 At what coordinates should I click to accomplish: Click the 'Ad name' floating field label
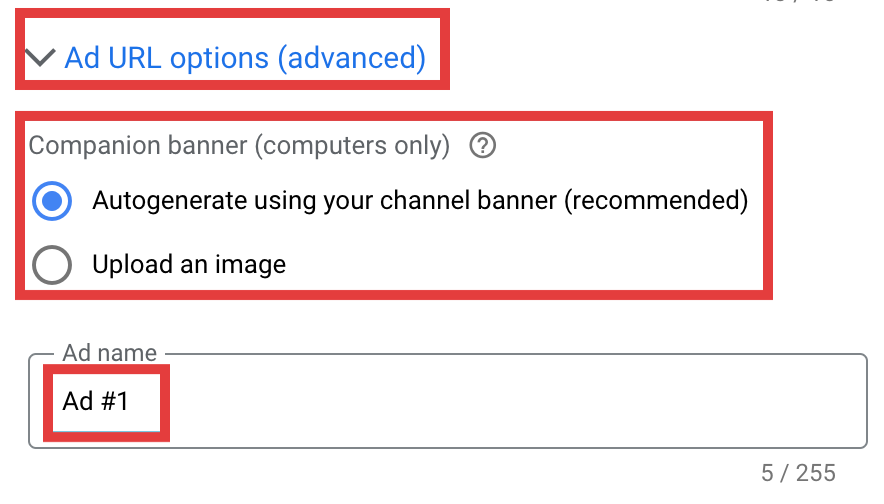pyautogui.click(x=109, y=353)
